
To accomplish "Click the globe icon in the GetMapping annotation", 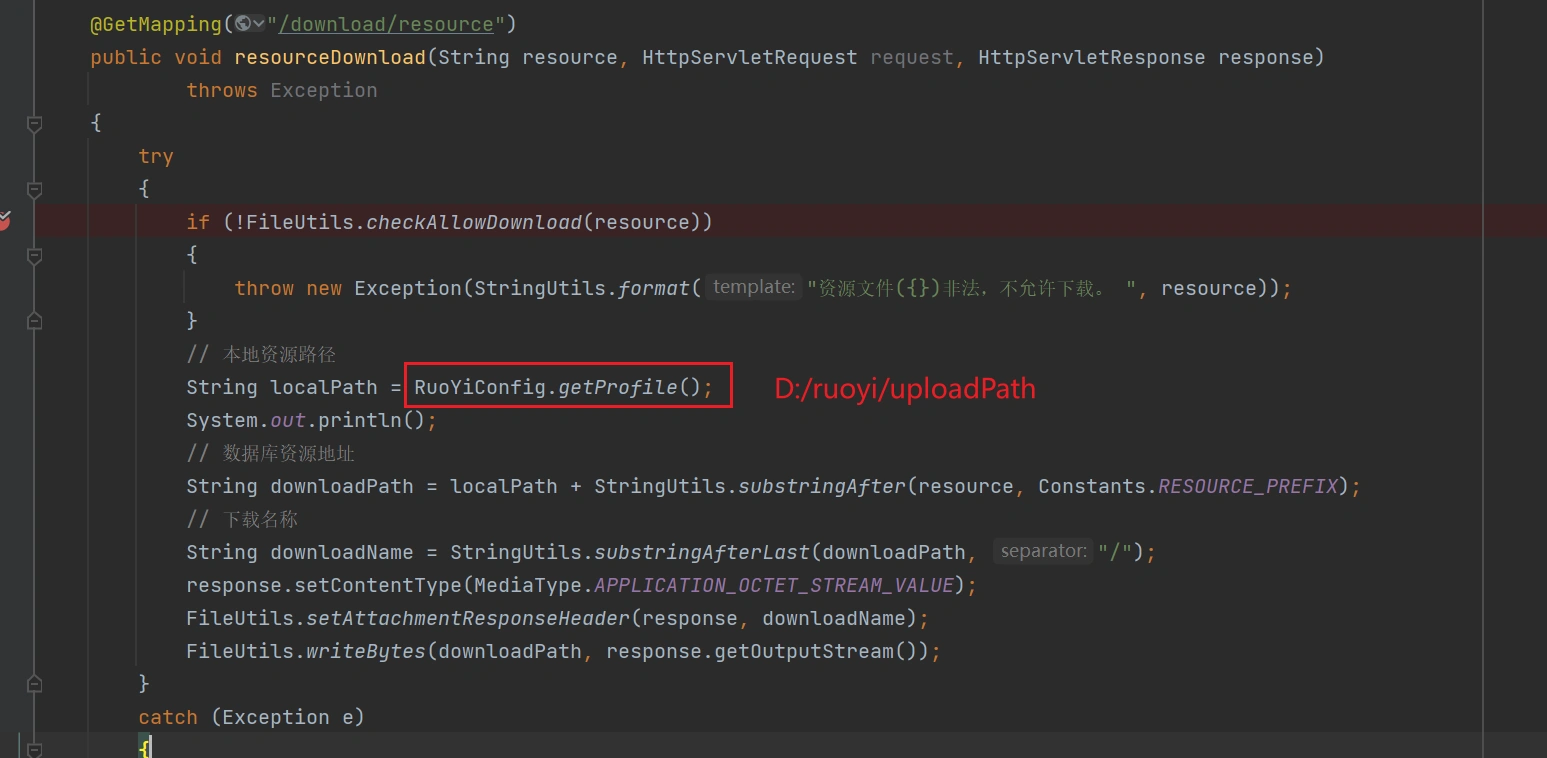I will [242, 23].
